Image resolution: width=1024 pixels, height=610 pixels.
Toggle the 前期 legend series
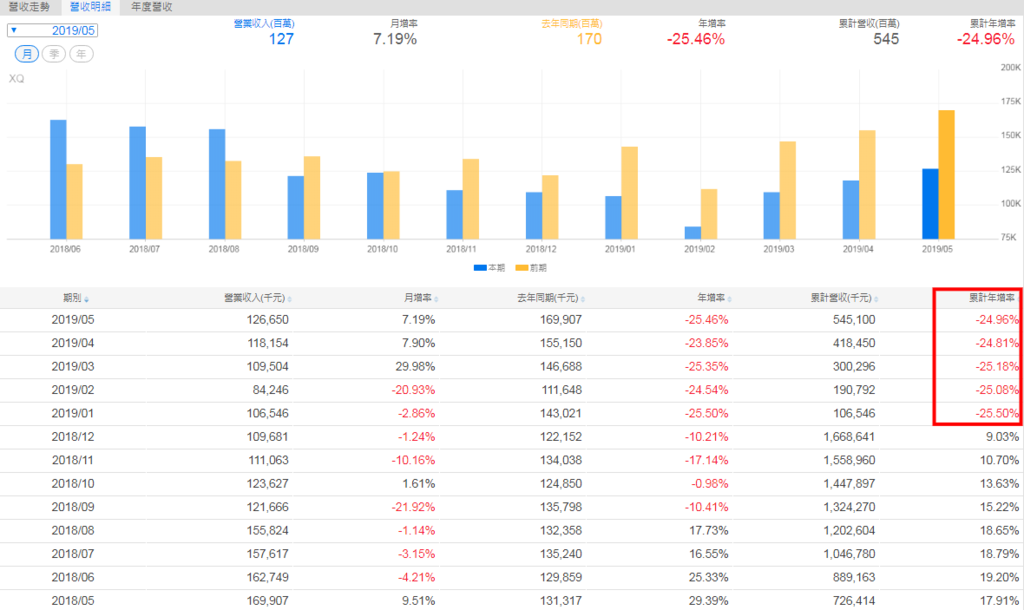[x=531, y=268]
